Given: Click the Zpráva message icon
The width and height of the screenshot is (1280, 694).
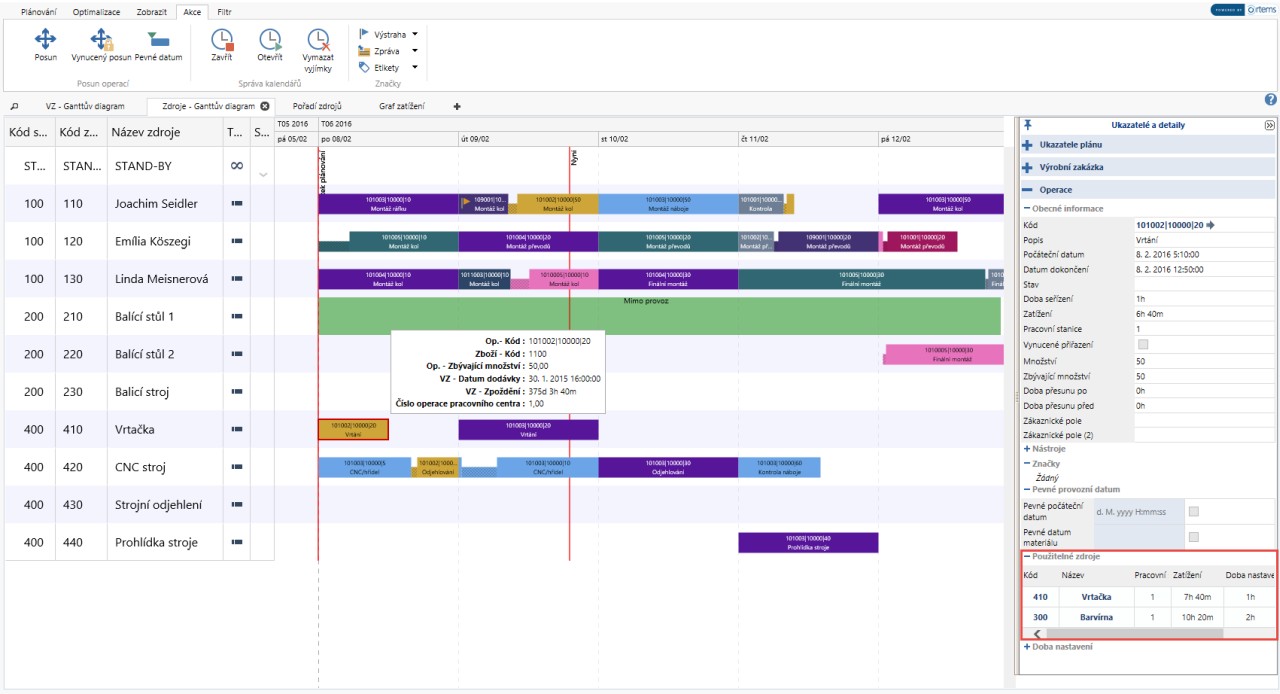Looking at the screenshot, I should click(x=364, y=50).
